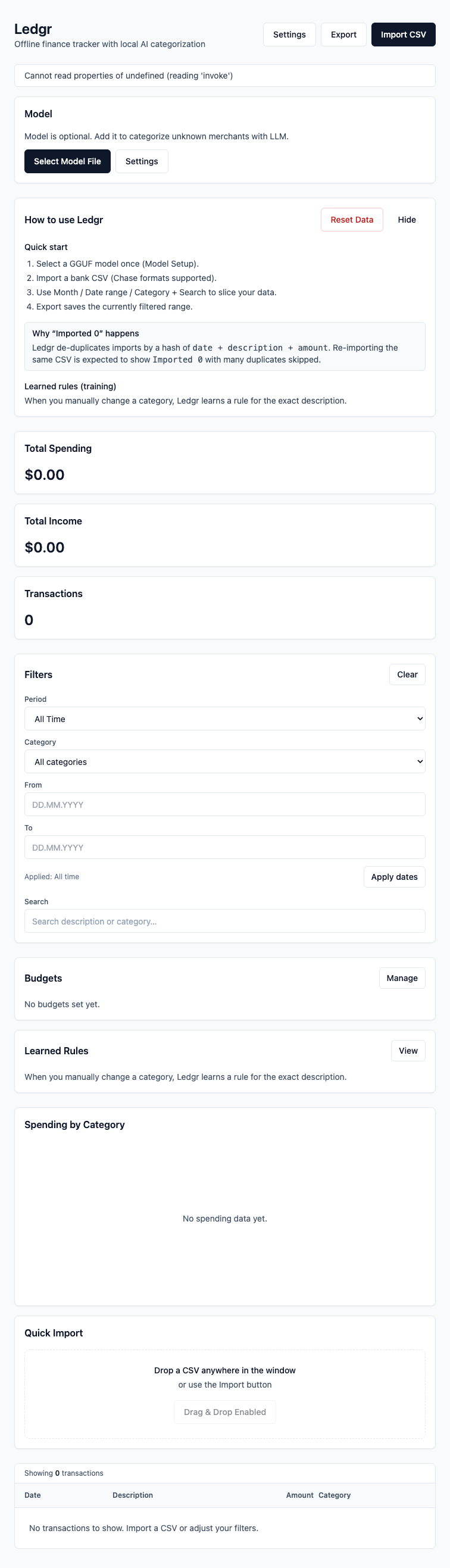
Task: Click the red Reset Data button
Action: [351, 220]
